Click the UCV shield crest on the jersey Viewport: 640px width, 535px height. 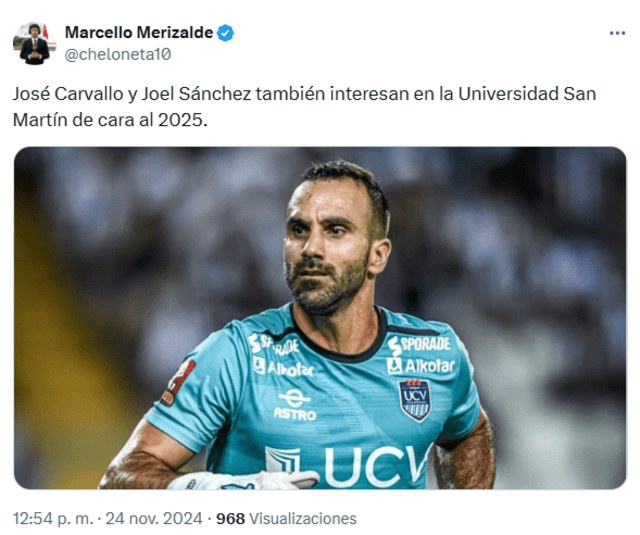(415, 400)
